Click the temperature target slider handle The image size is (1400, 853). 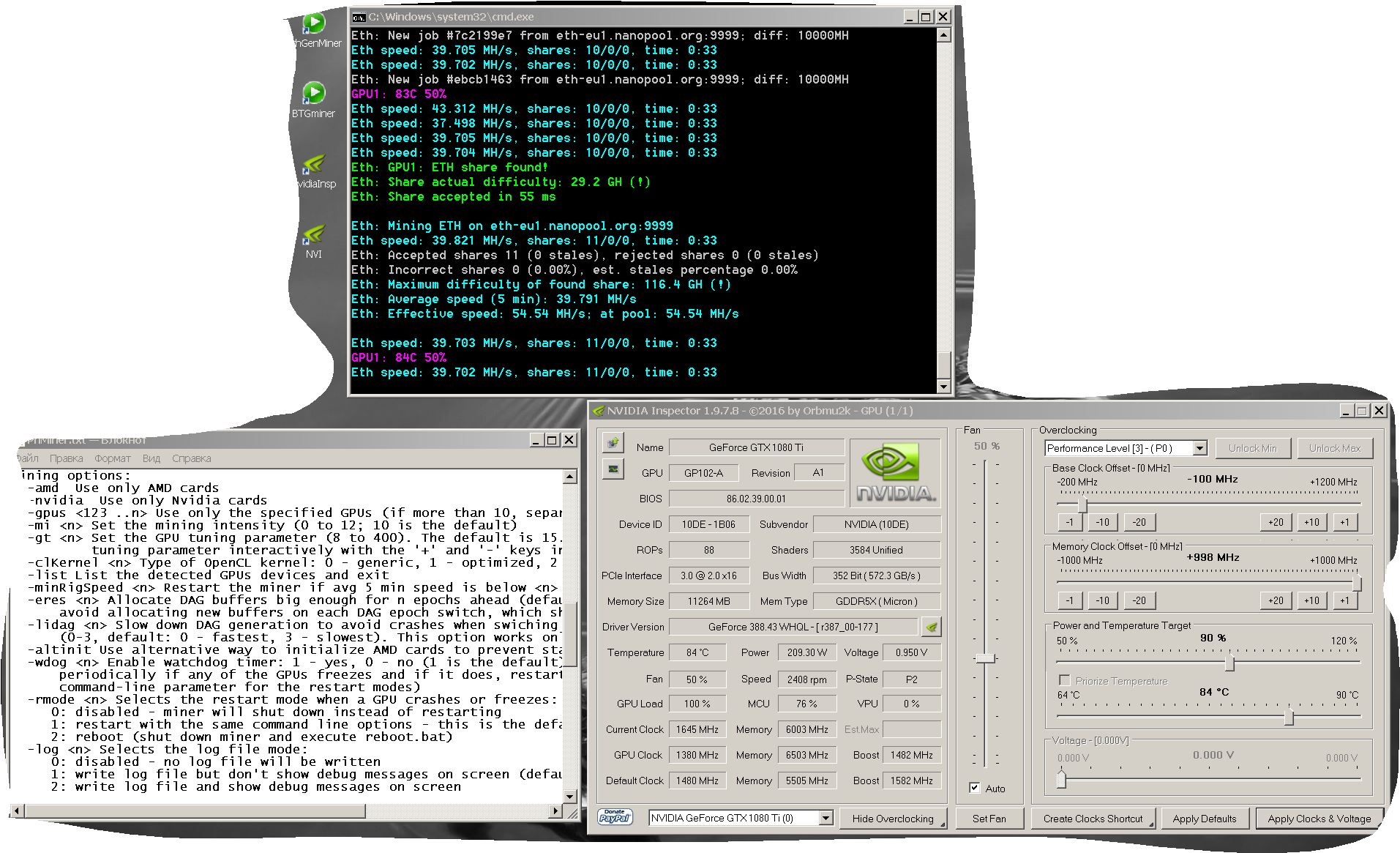point(1289,718)
